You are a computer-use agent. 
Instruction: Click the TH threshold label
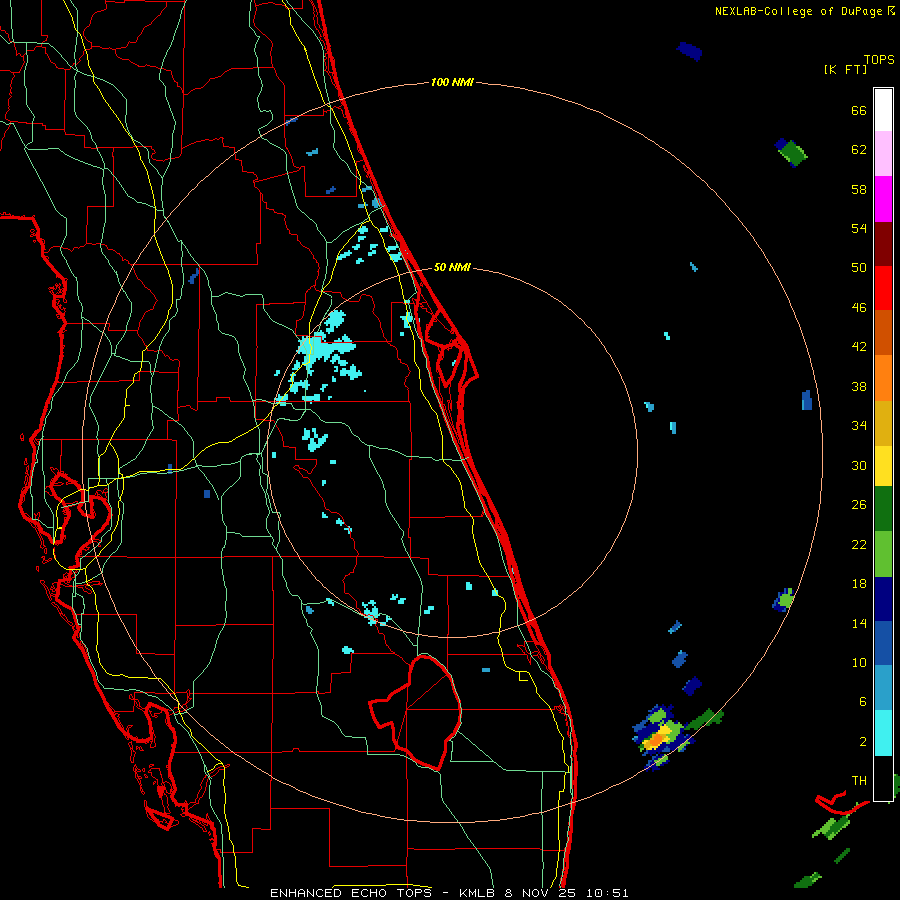point(859,781)
